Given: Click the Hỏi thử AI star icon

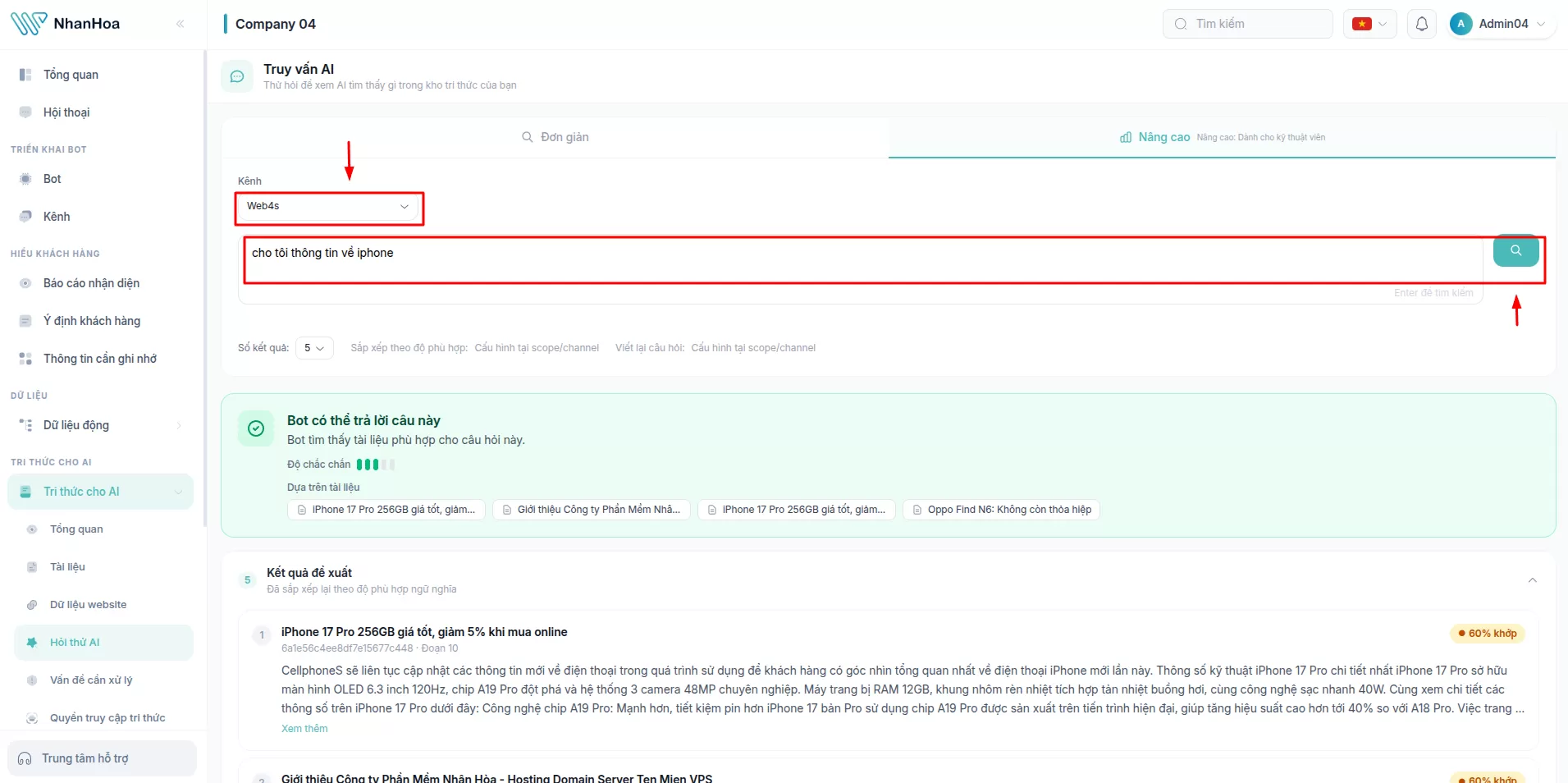Looking at the screenshot, I should pyautogui.click(x=32, y=643).
